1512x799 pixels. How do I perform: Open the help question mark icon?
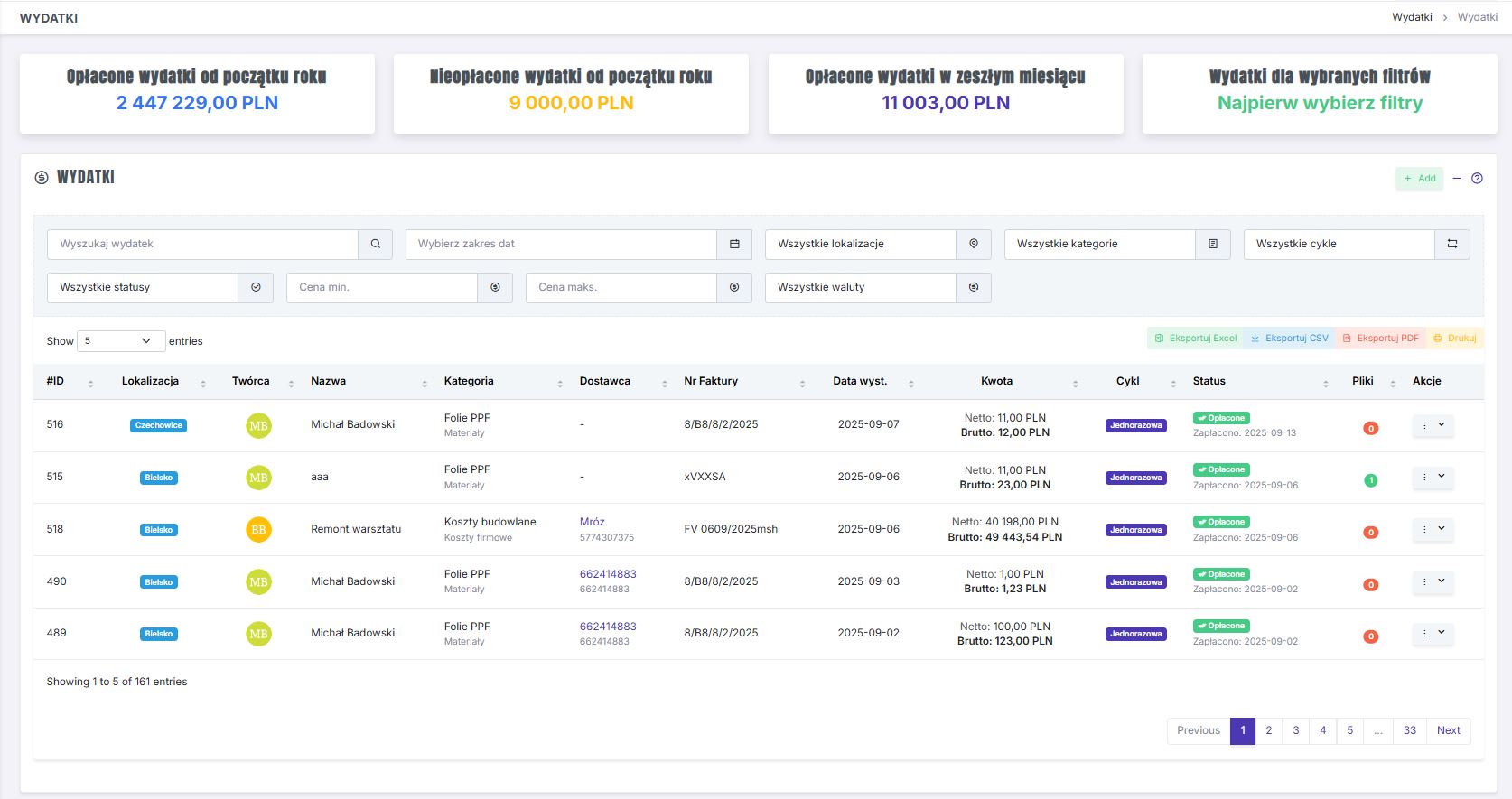(1477, 179)
